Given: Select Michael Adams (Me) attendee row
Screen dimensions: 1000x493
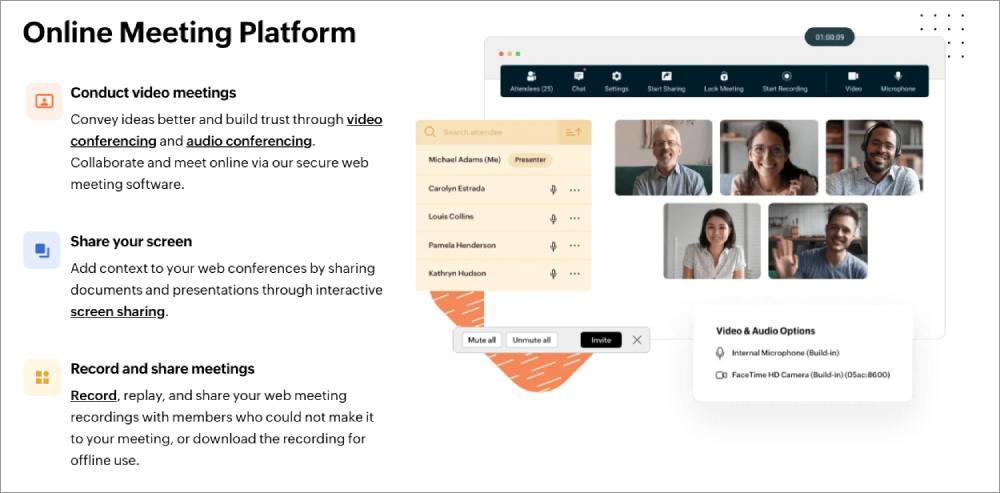Looking at the screenshot, I should coord(503,159).
